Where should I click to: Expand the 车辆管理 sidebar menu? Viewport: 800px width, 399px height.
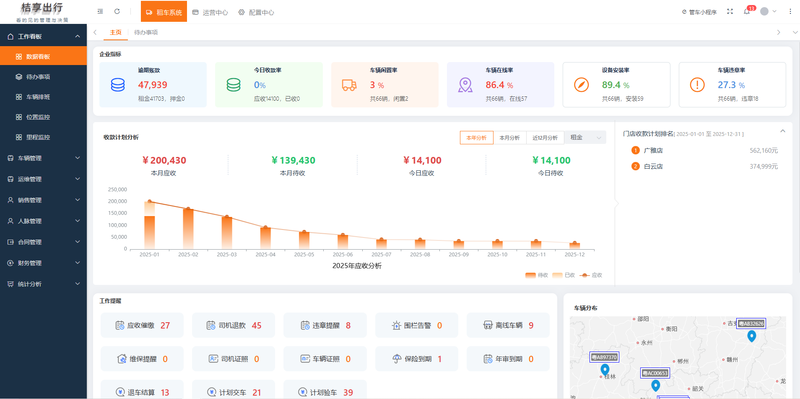coord(43,158)
